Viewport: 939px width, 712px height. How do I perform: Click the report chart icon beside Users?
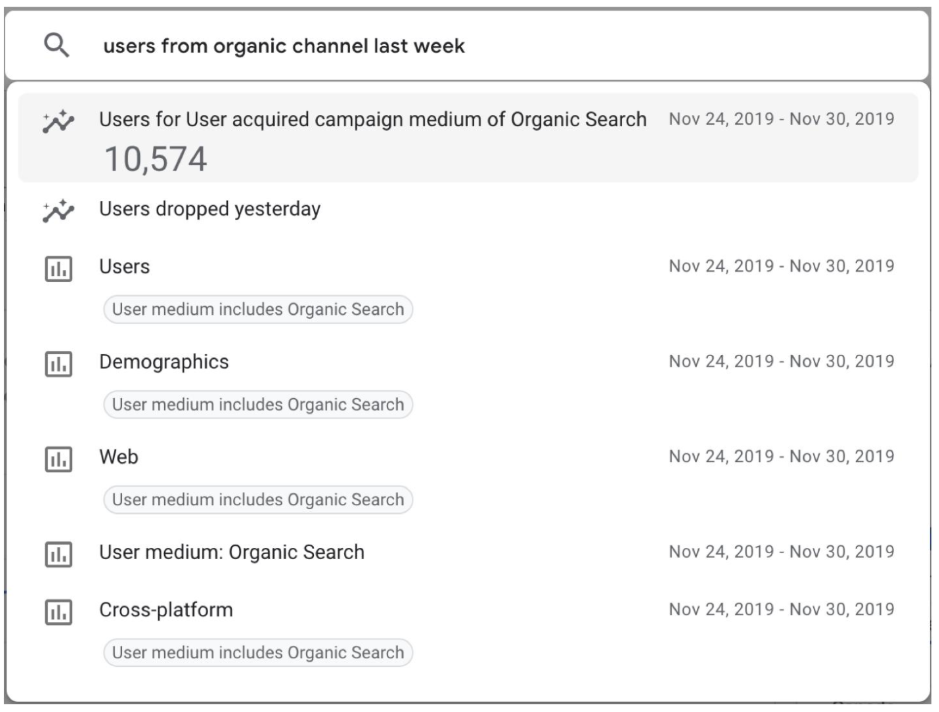tap(58, 267)
